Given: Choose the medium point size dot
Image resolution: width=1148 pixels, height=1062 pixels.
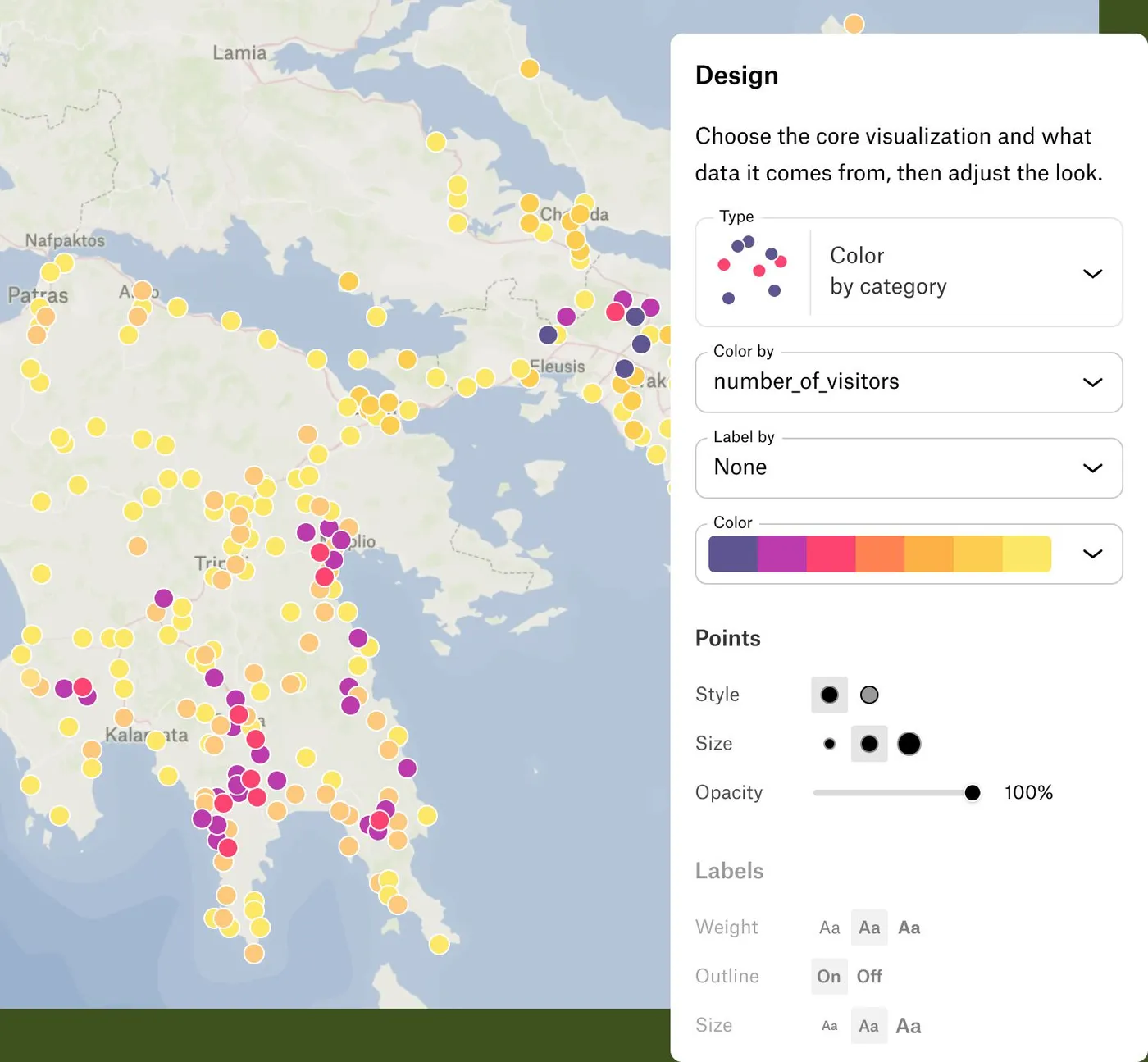Looking at the screenshot, I should click(x=869, y=744).
